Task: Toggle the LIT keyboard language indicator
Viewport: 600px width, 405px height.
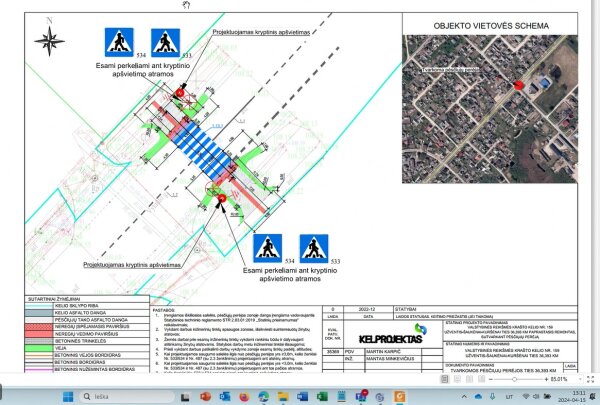Action: tap(509, 397)
